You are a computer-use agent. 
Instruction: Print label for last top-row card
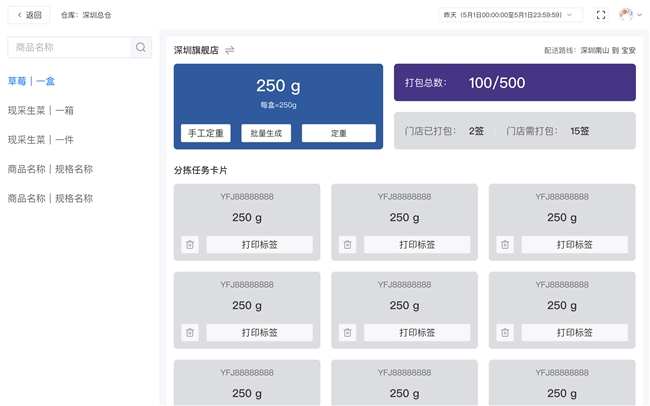575,245
